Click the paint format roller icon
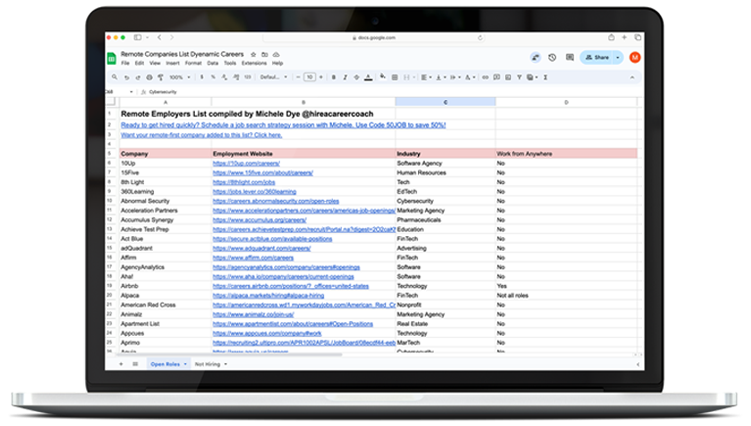This screenshot has height=426, width=751. point(160,77)
